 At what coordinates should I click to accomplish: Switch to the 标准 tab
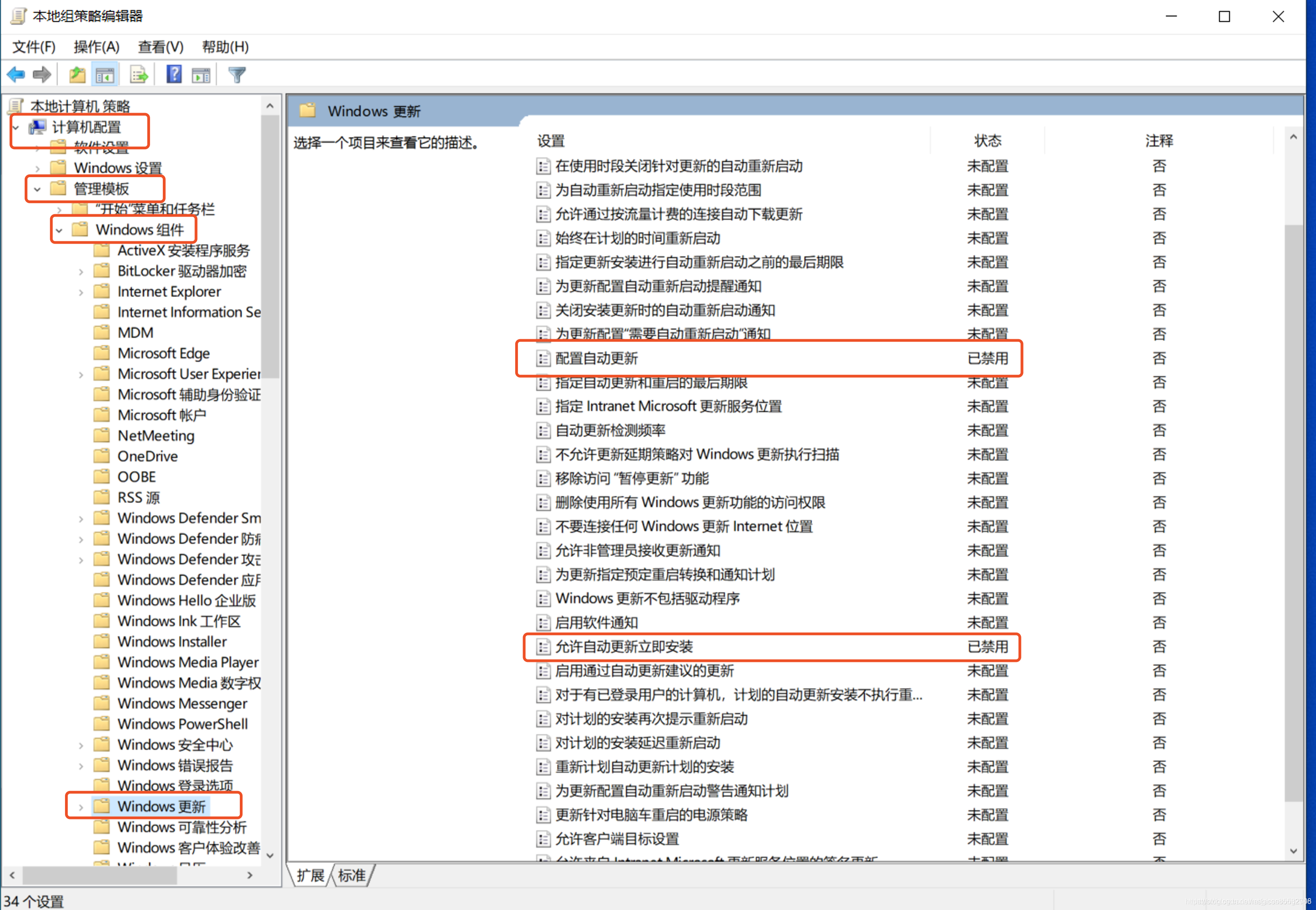(x=352, y=876)
